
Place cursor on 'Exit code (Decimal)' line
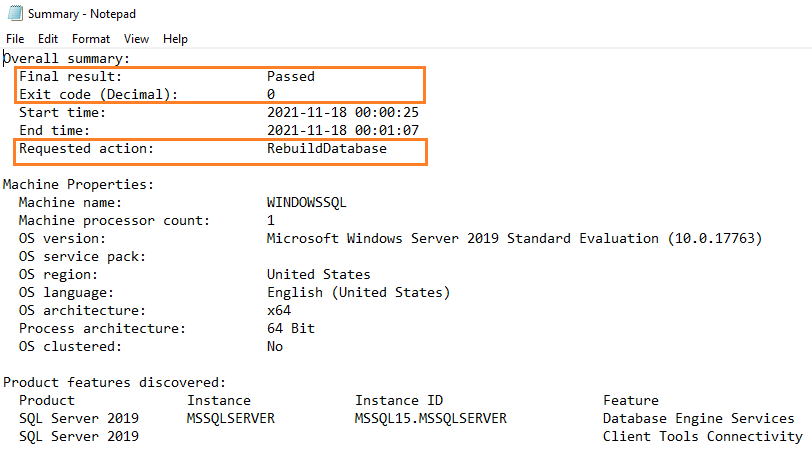coord(98,94)
